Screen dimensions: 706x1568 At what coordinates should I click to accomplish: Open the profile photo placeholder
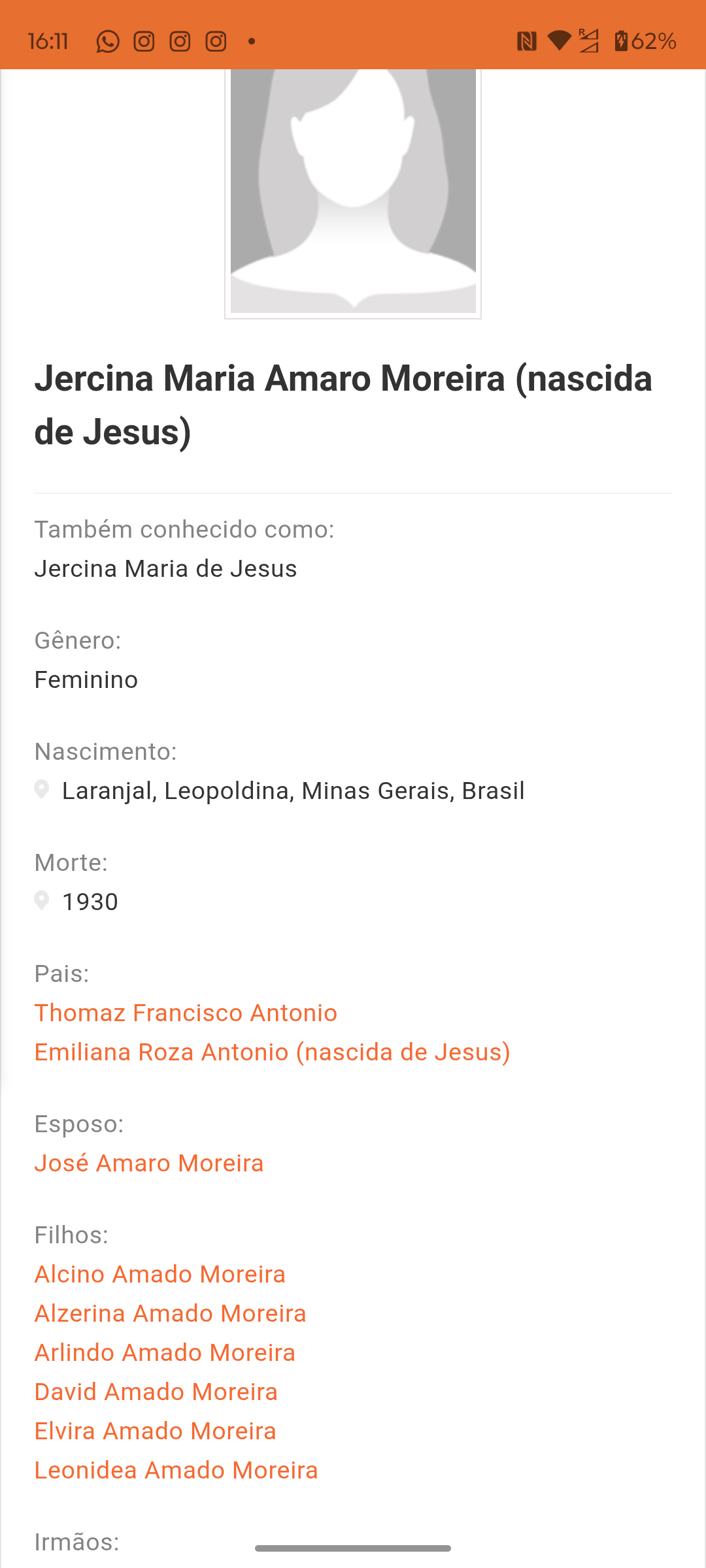point(353,193)
